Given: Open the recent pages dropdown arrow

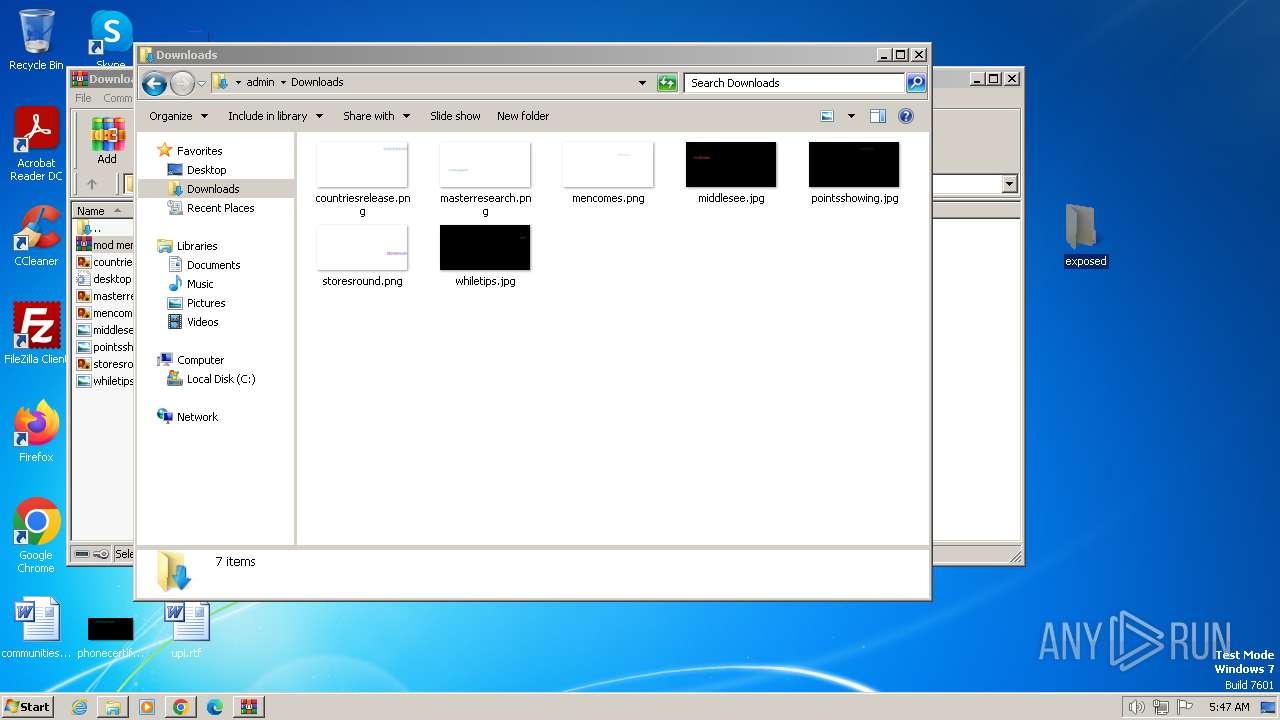Looking at the screenshot, I should click(x=201, y=83).
